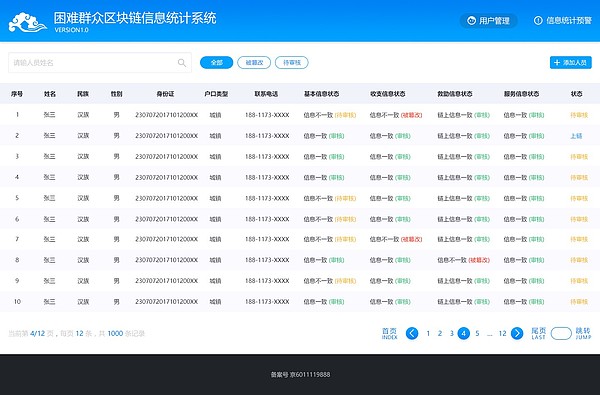This screenshot has height=395, width=600.
Task: Go to next page arrow
Action: pos(517,333)
